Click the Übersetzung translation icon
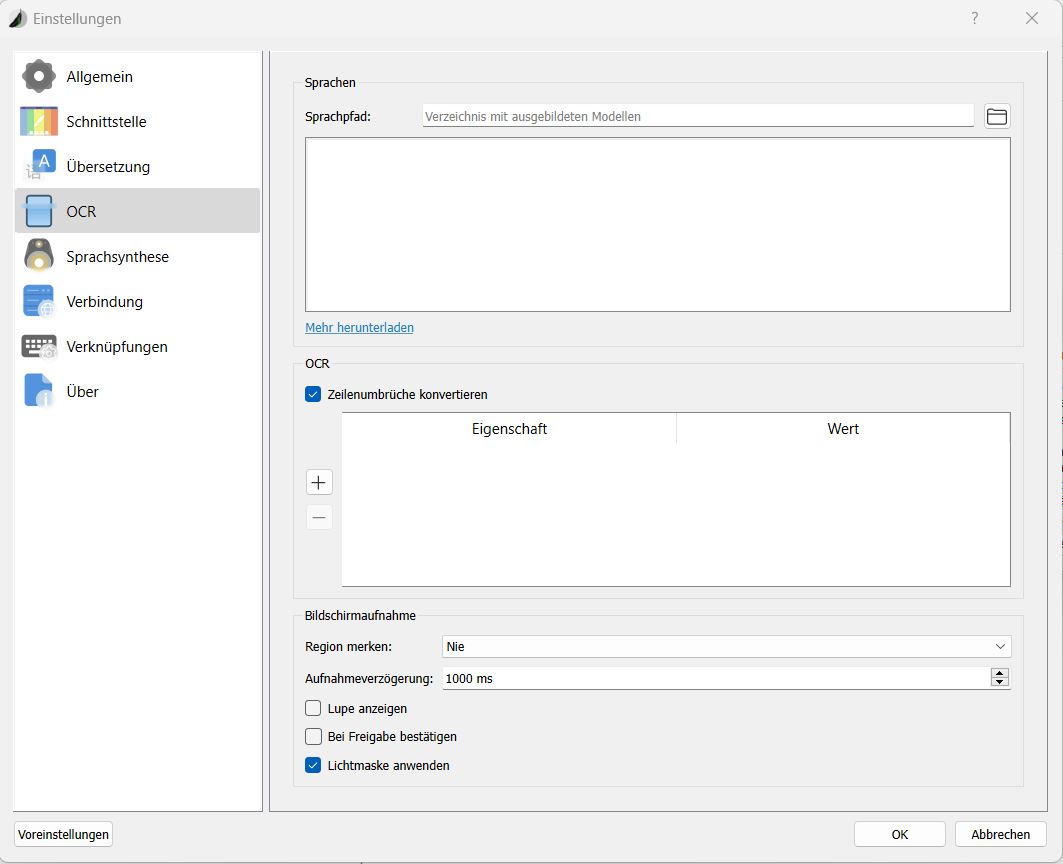This screenshot has width=1063, height=864. pos(39,166)
